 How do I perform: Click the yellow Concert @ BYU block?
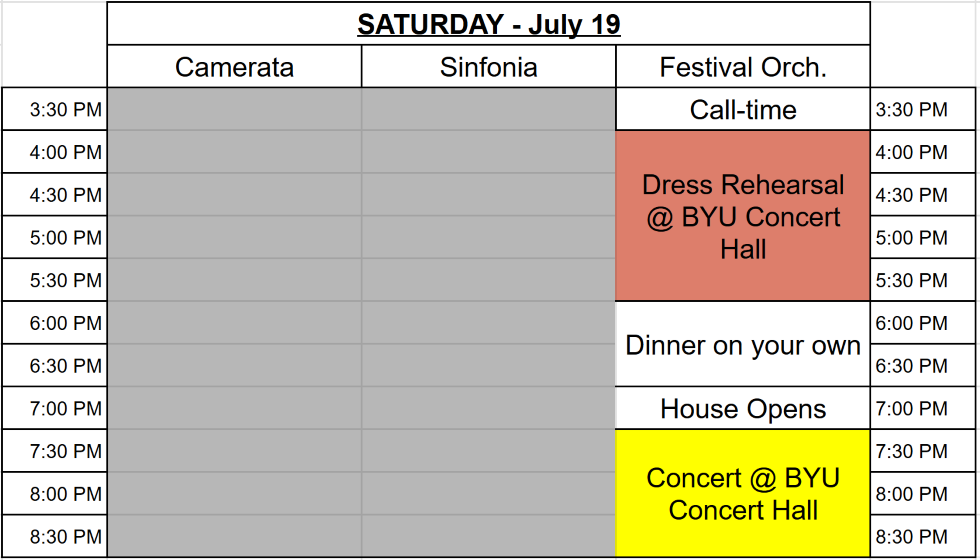pyautogui.click(x=742, y=494)
